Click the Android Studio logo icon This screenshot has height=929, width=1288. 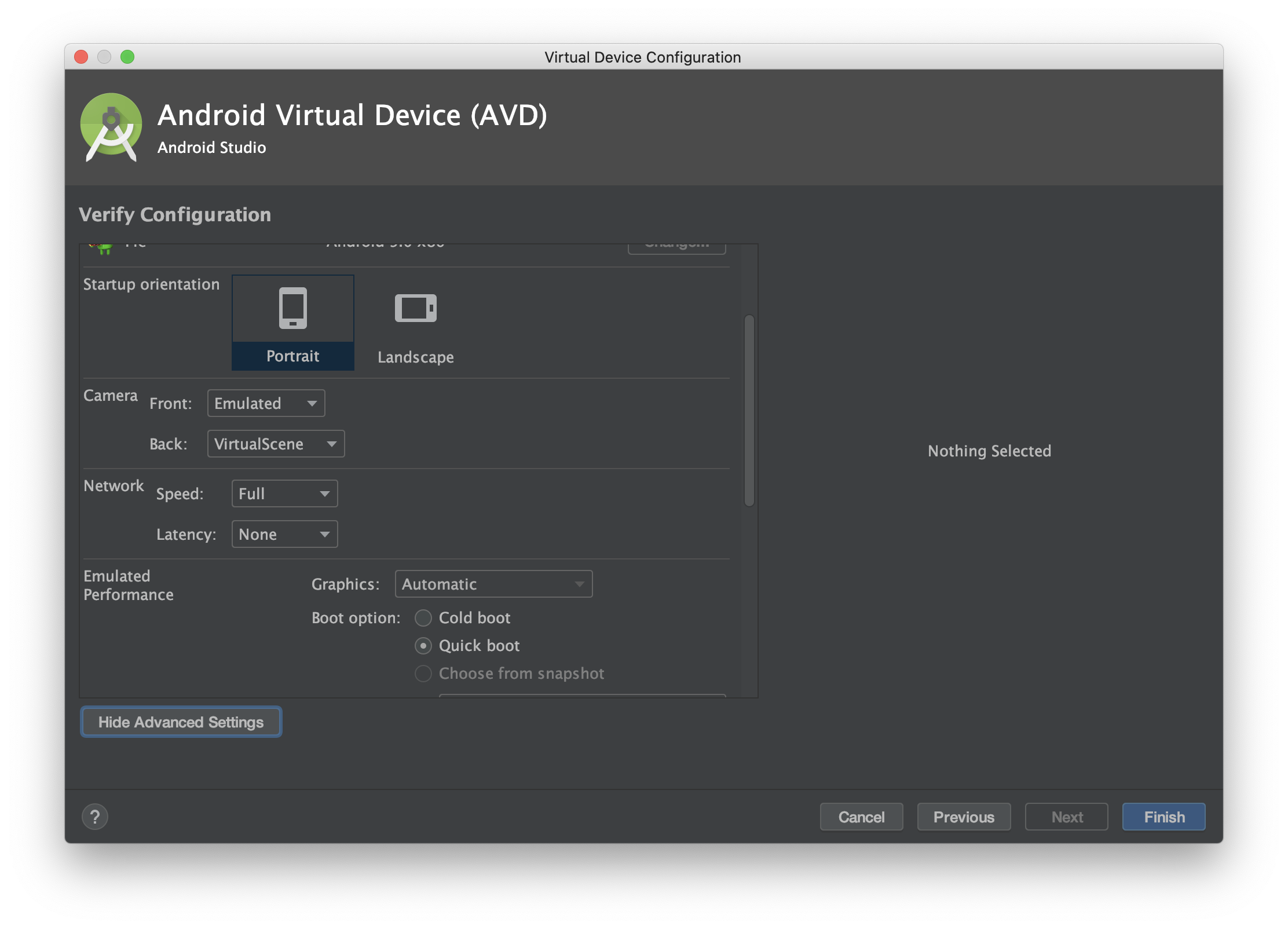(111, 127)
